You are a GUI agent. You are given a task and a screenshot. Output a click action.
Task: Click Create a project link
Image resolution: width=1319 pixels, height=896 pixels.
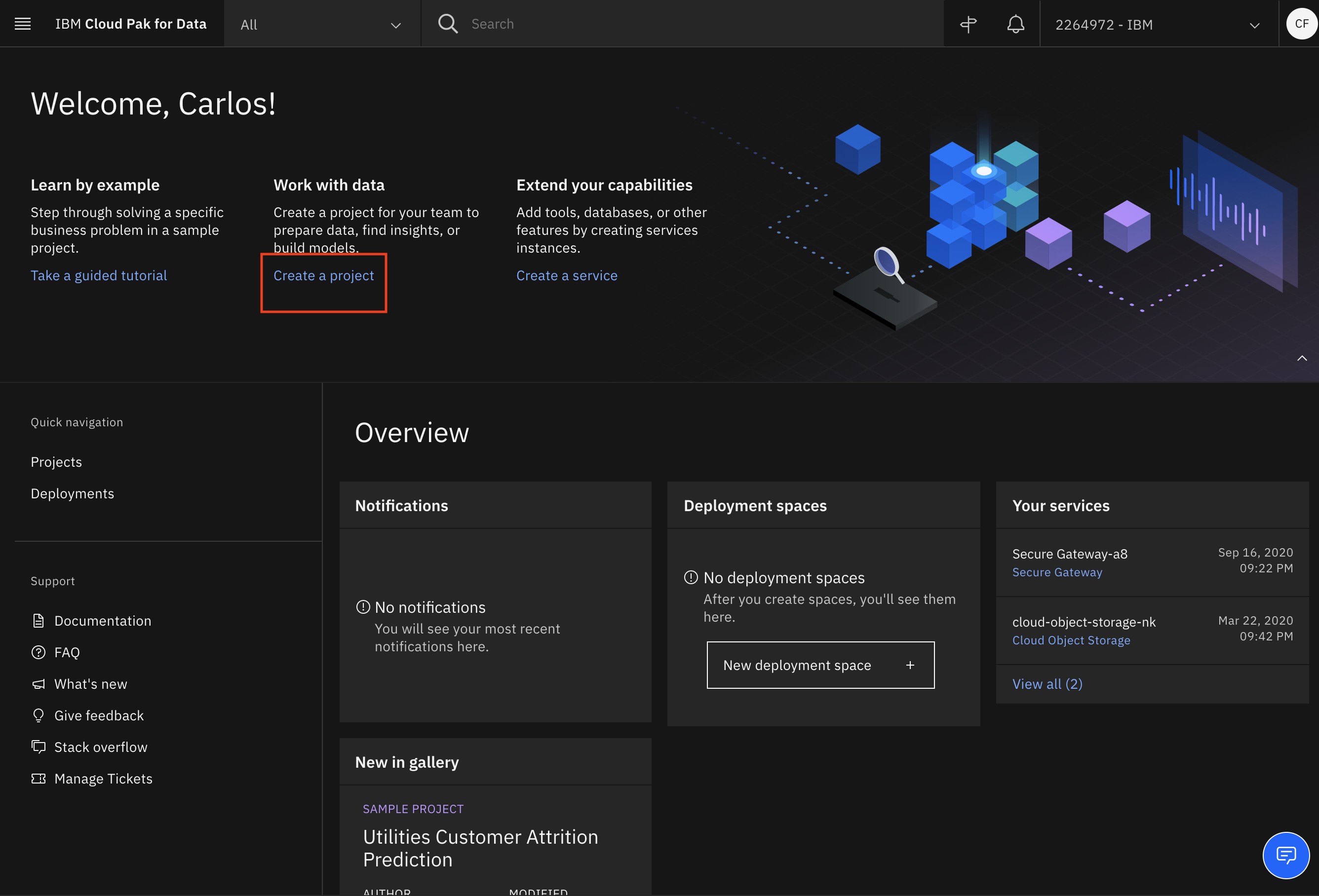[323, 275]
